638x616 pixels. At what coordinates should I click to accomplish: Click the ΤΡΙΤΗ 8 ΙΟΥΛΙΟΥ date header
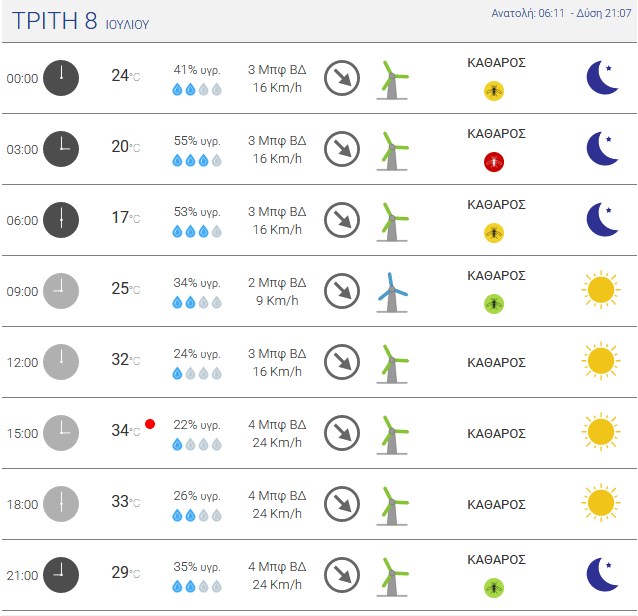[80, 21]
